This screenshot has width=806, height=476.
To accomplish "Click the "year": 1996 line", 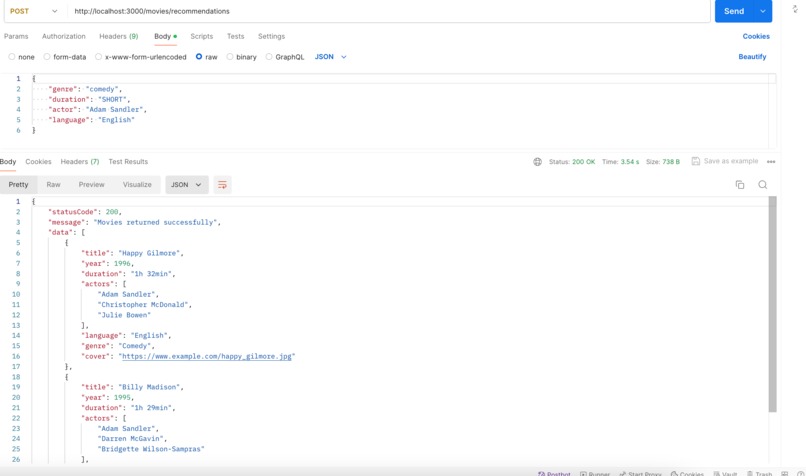I will tap(107, 264).
